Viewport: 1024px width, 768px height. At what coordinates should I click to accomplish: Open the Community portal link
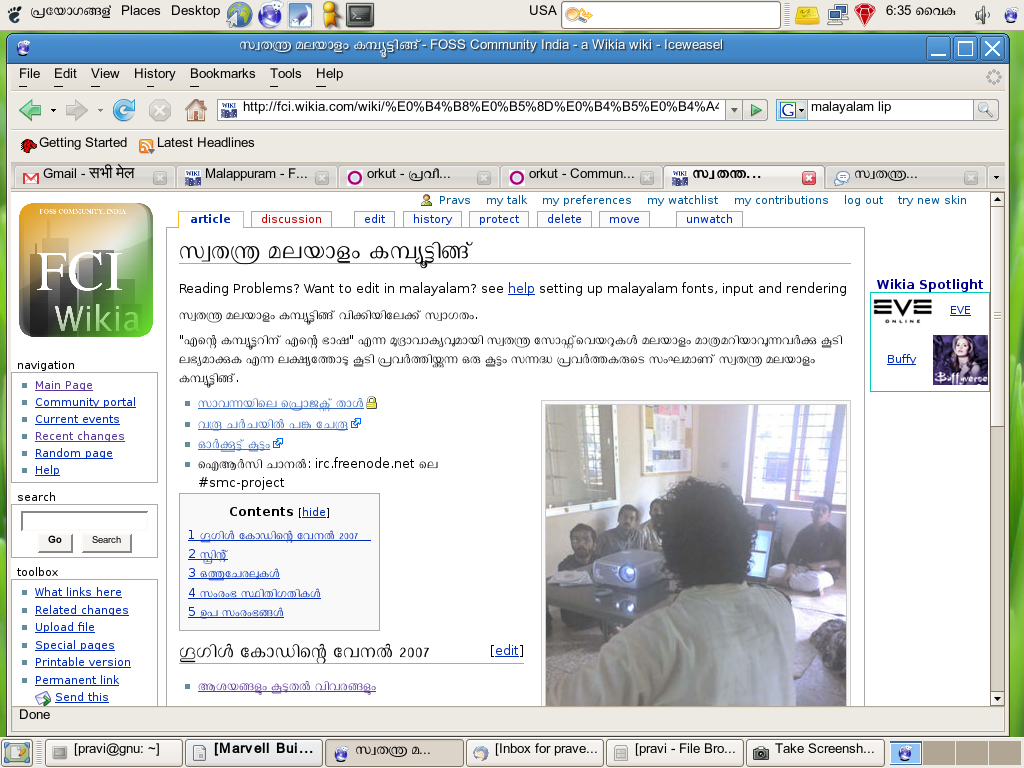[86, 402]
